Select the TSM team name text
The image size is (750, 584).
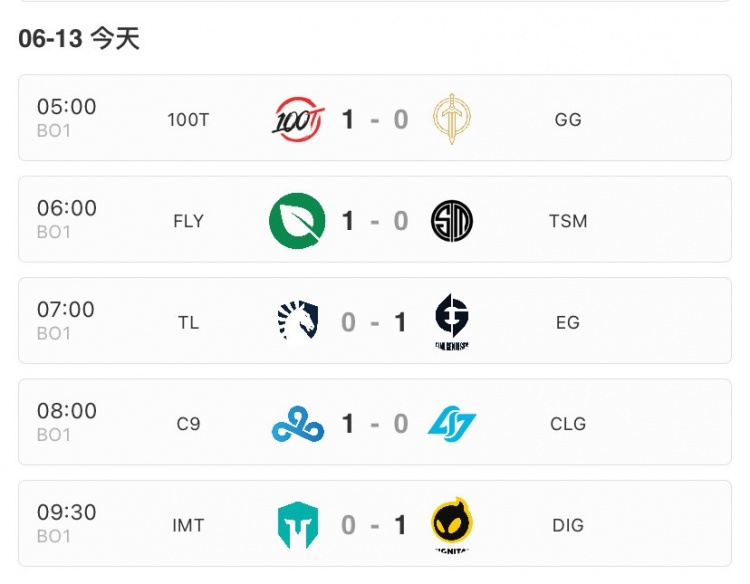click(x=567, y=221)
